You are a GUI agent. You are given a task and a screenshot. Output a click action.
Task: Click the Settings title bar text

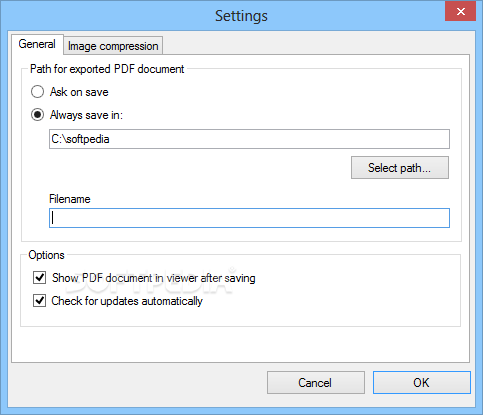[x=241, y=16]
